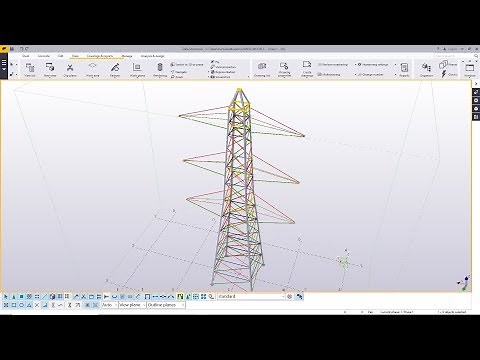The height and width of the screenshot is (360, 480).
Task: Toggle the select all arrow switch
Action: [6, 296]
